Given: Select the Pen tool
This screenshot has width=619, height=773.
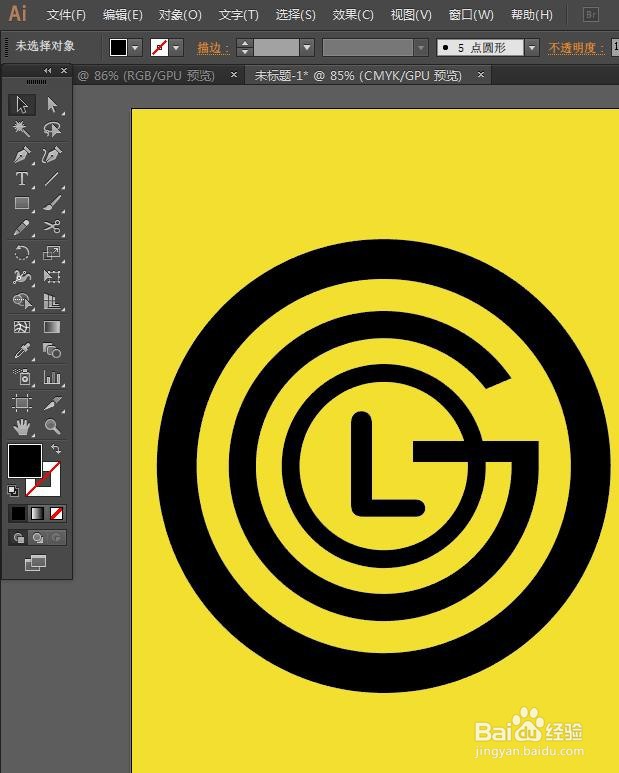Looking at the screenshot, I should click(x=22, y=155).
